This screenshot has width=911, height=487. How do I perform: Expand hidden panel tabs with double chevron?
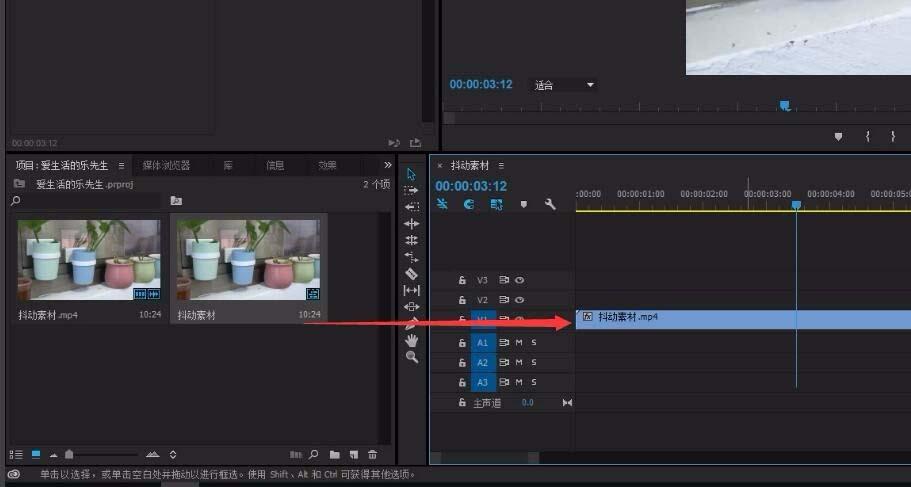[x=388, y=165]
